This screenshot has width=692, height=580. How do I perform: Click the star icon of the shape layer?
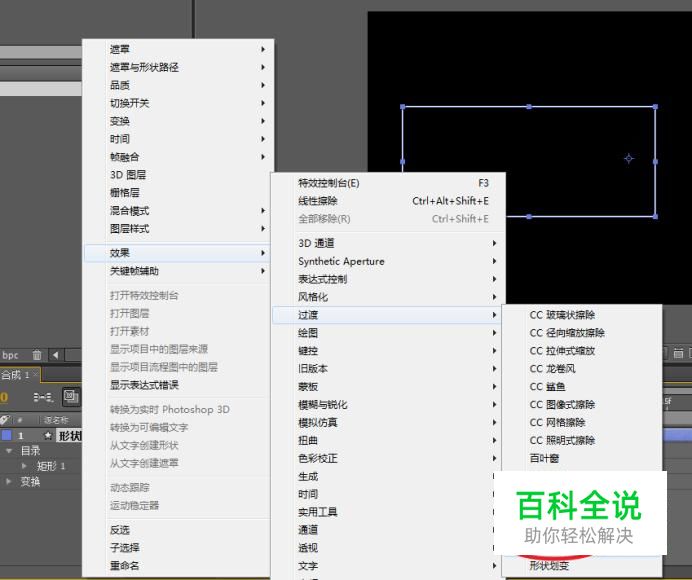pyautogui.click(x=48, y=436)
